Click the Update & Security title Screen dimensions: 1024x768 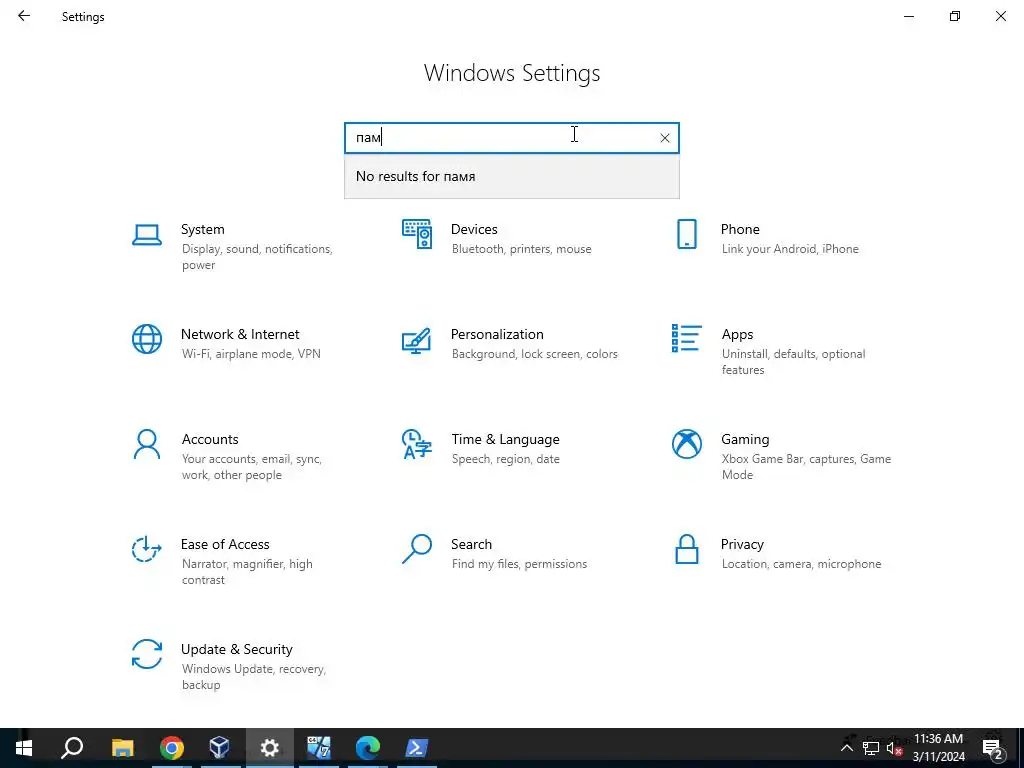236,650
